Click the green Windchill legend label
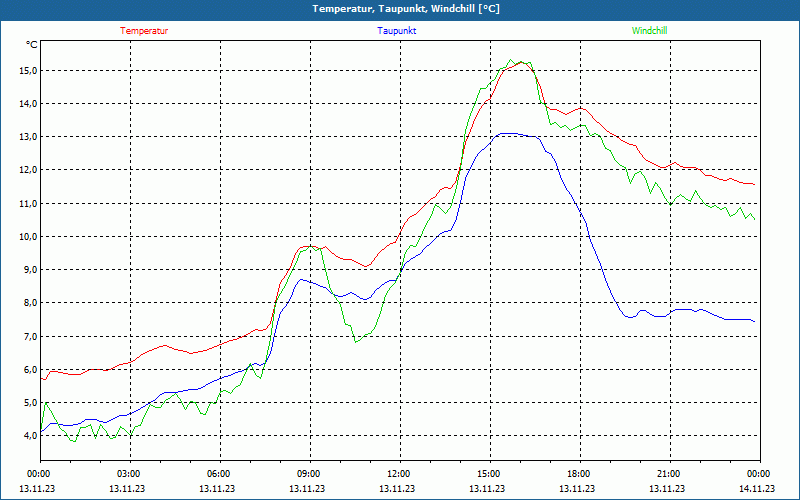800x500 pixels. click(x=649, y=31)
